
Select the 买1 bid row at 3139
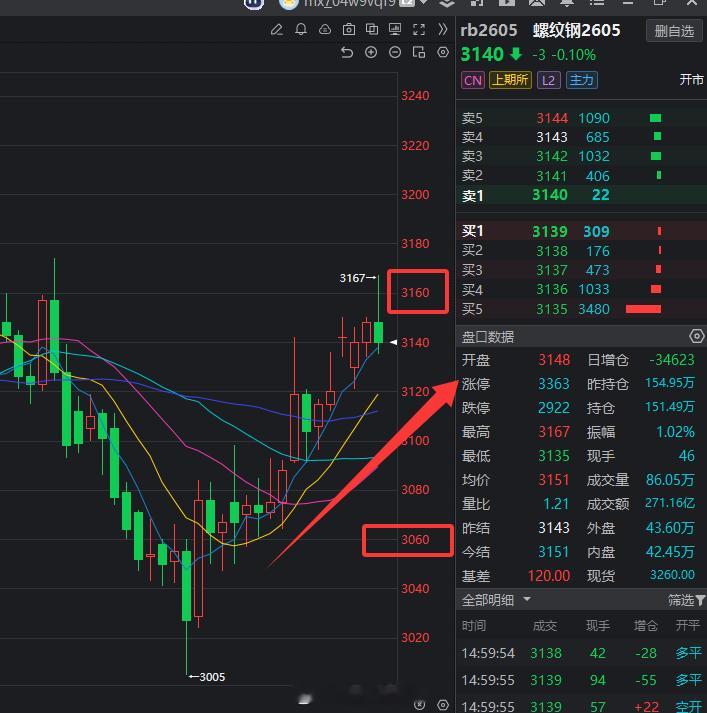pyautogui.click(x=581, y=231)
